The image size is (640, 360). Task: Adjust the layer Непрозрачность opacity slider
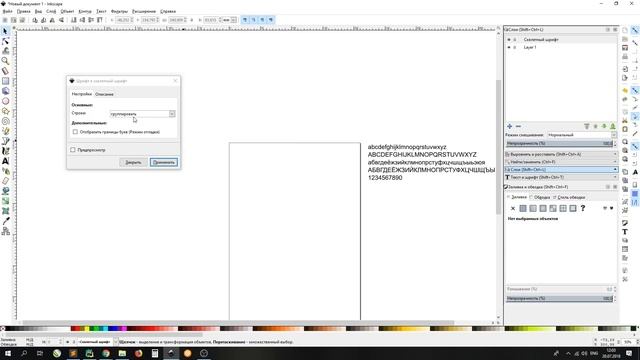tap(560, 143)
